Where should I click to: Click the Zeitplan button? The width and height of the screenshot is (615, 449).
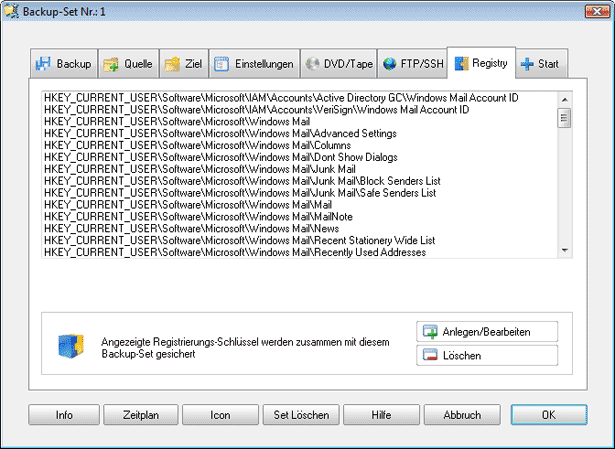click(x=141, y=415)
